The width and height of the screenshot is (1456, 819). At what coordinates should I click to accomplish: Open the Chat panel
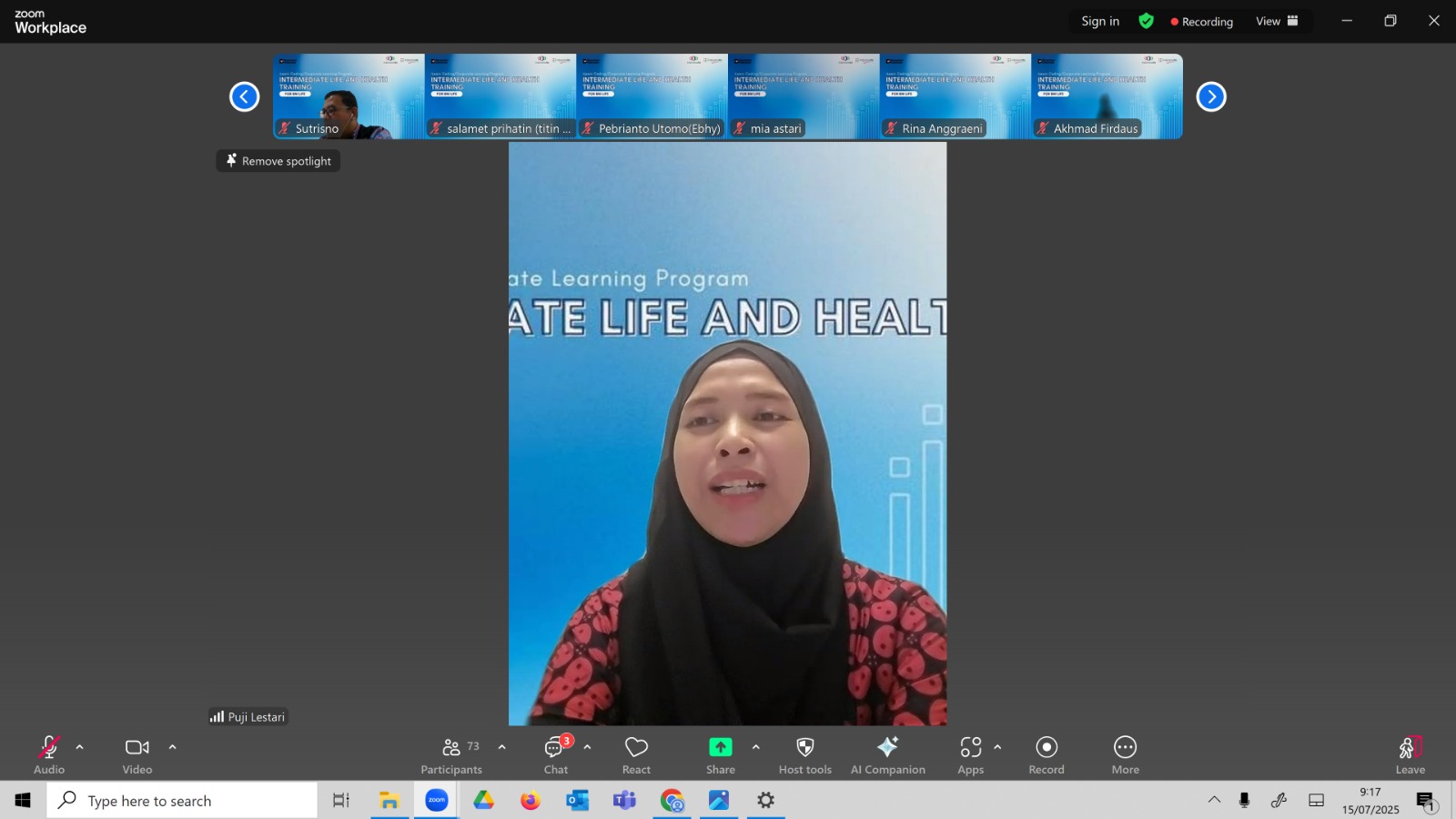(x=556, y=755)
